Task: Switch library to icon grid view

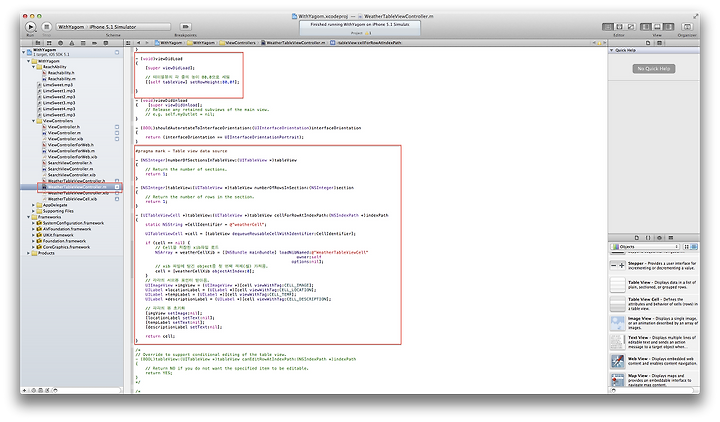Action: 686,247
